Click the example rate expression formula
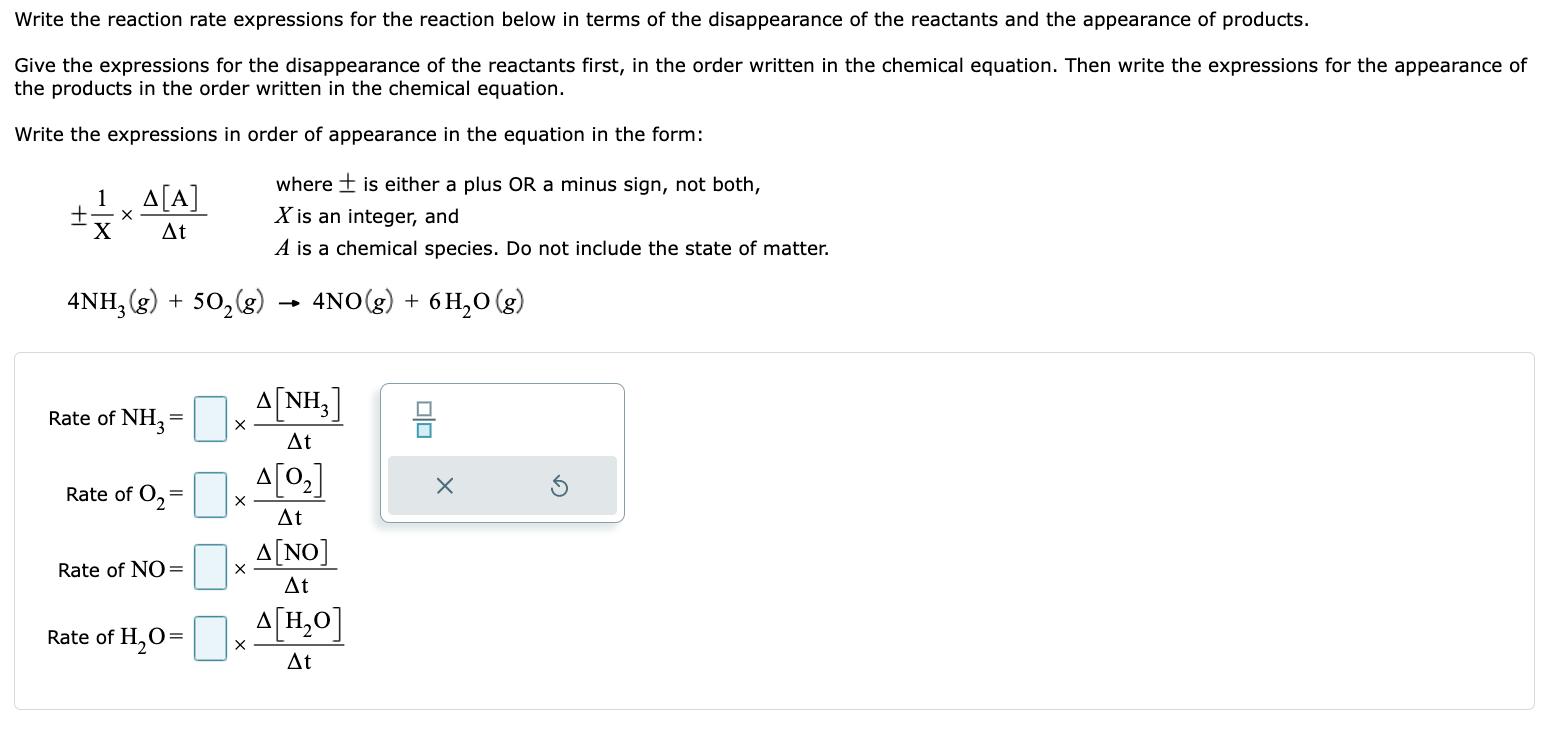The width and height of the screenshot is (1566, 732). [x=135, y=212]
